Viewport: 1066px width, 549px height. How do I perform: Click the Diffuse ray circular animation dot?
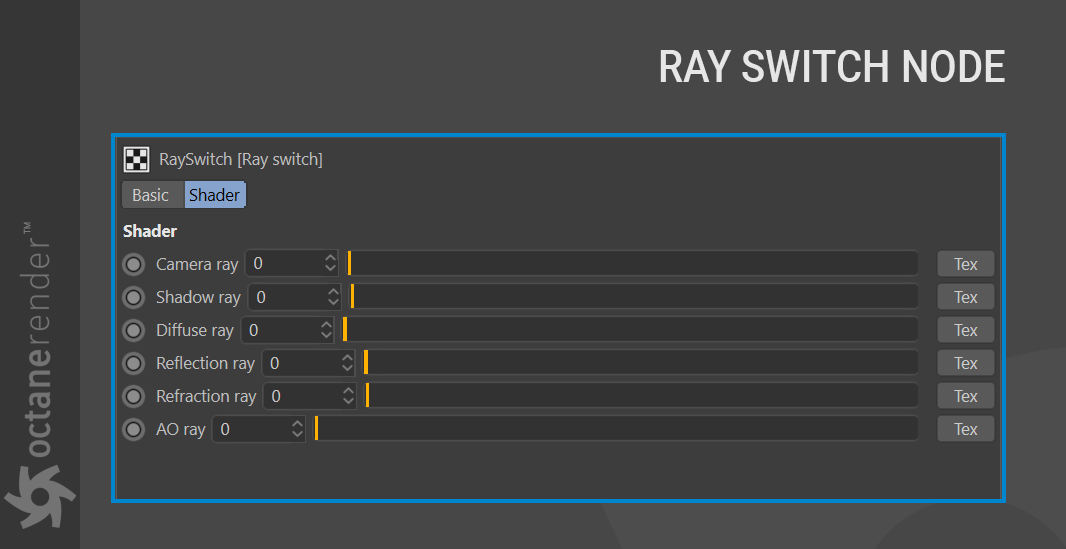[x=133, y=330]
